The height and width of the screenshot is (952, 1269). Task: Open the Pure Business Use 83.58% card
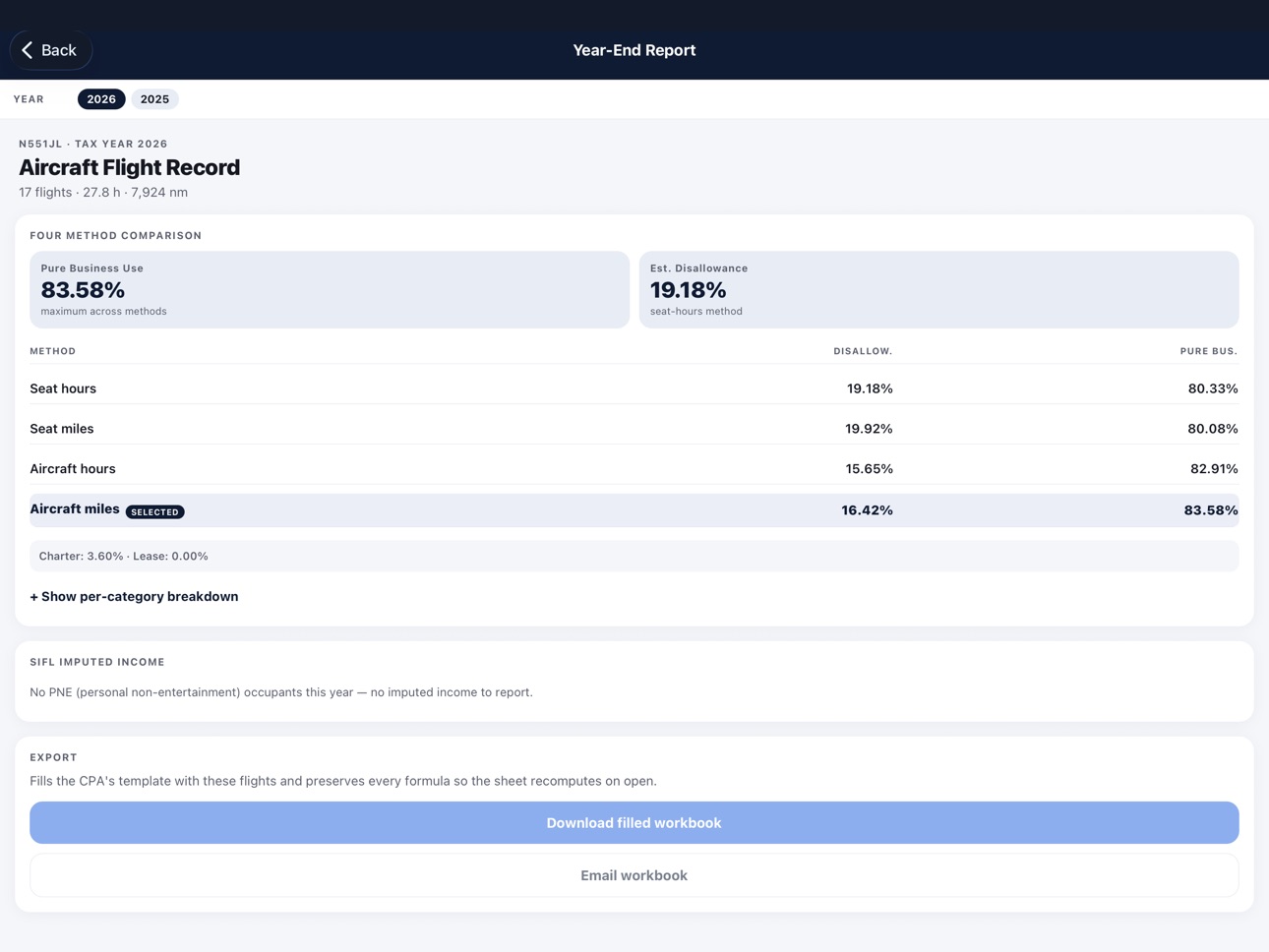(x=330, y=290)
